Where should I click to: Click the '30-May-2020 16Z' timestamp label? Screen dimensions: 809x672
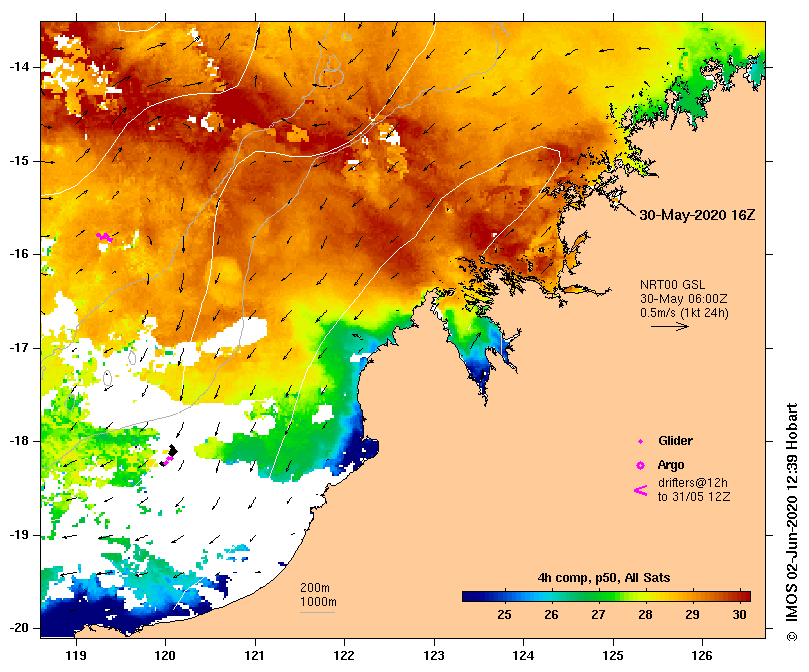pos(697,215)
